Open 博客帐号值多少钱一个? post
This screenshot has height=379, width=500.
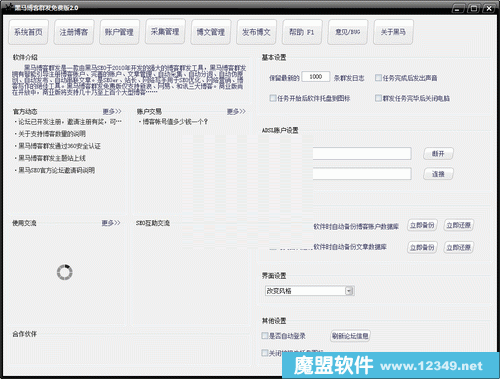pos(175,122)
